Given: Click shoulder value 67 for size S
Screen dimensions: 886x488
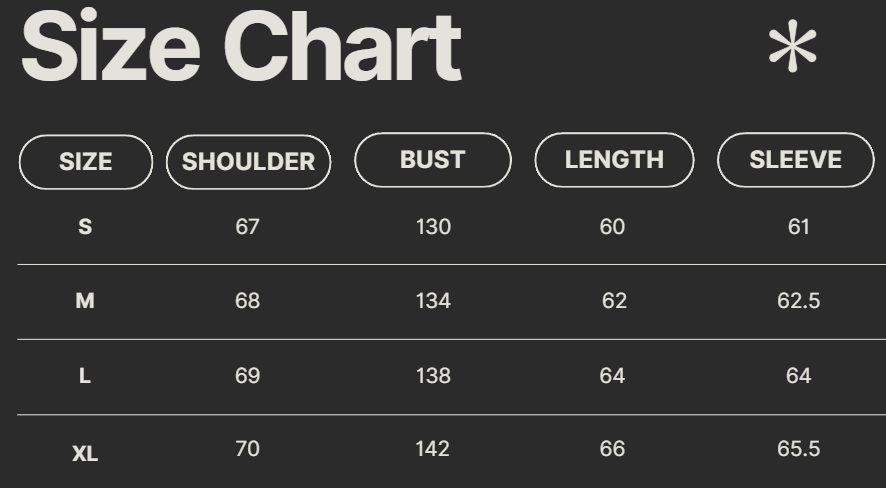Looking at the screenshot, I should pos(247,227).
